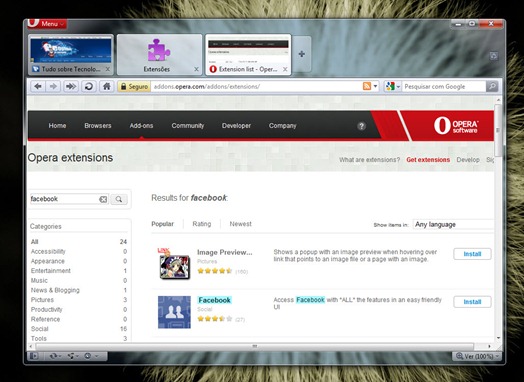This screenshot has height=382, width=524.
Task: Open the Get extensions link
Action: (428, 160)
